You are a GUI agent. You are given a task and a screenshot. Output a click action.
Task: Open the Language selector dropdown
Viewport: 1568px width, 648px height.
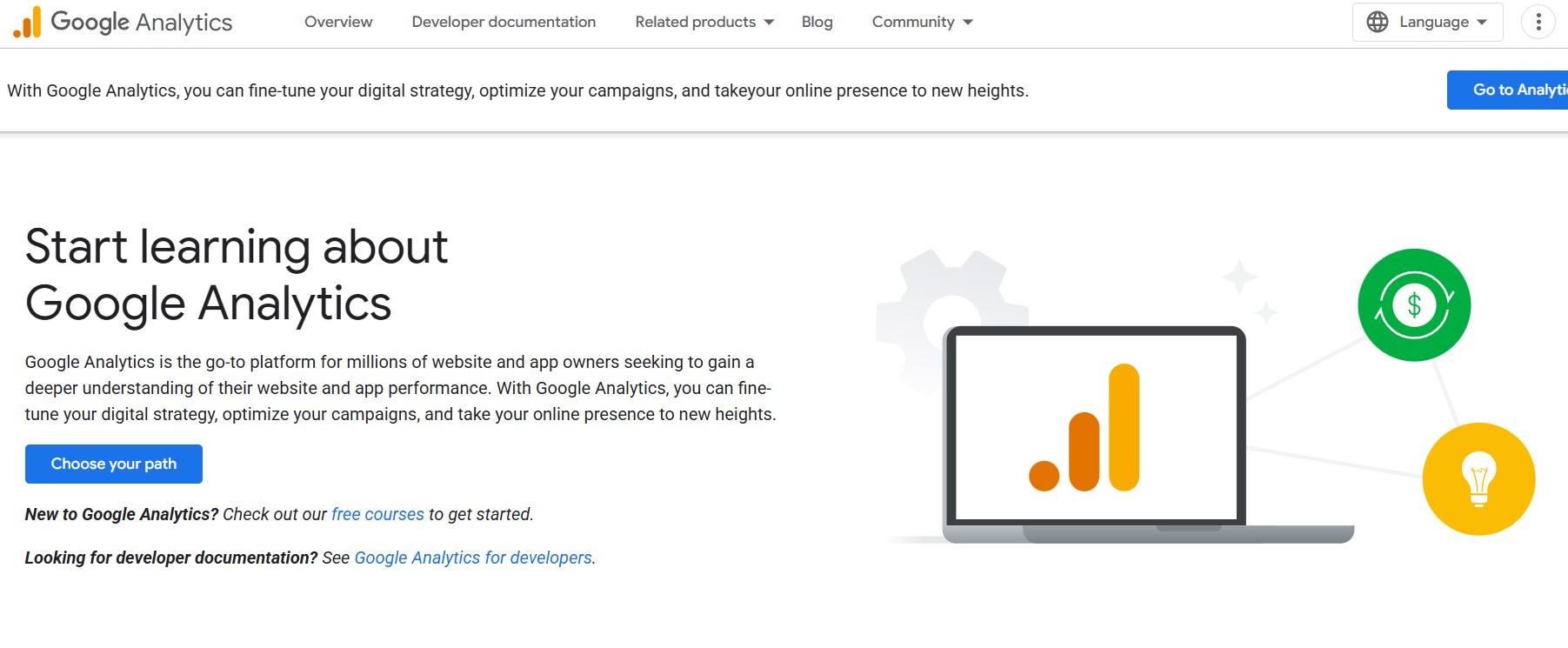1427,22
